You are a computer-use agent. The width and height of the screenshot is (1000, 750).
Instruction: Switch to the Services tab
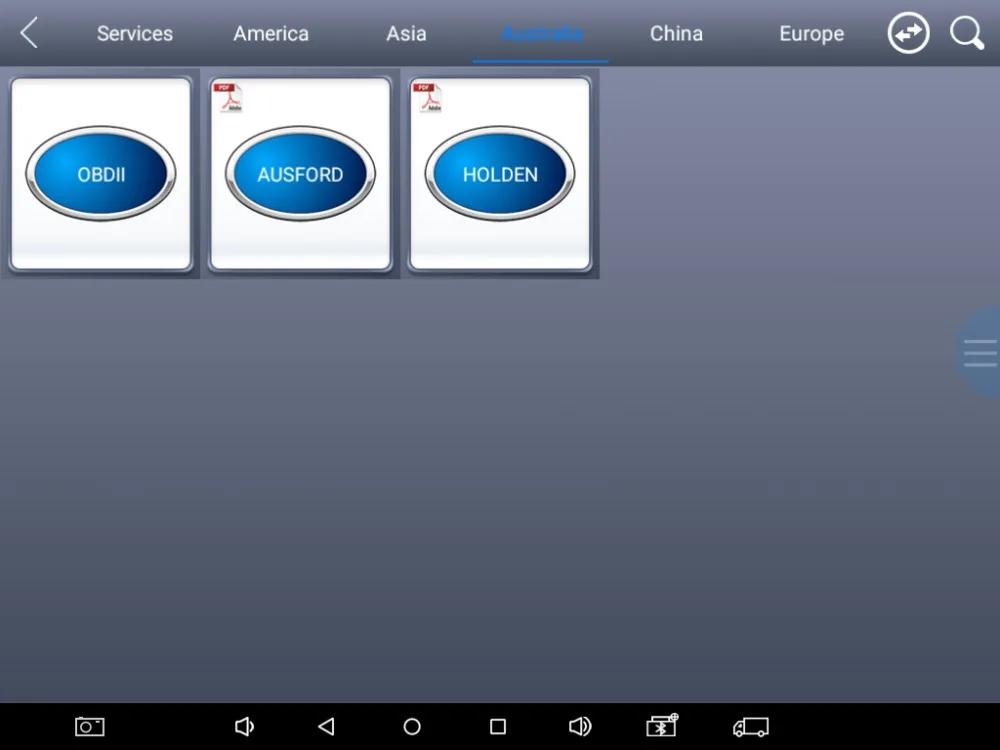[135, 33]
